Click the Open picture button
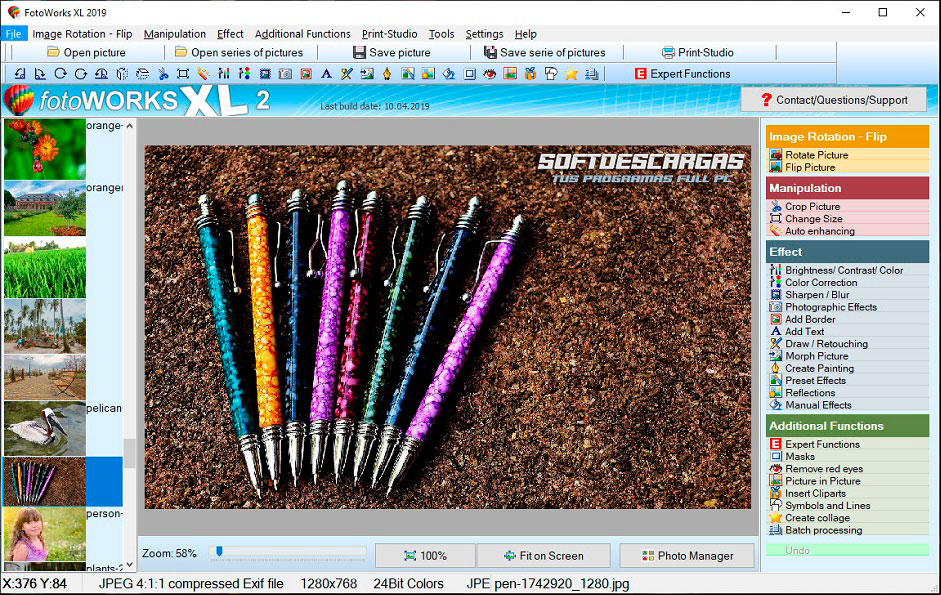Screen dimensions: 941x595 point(86,52)
